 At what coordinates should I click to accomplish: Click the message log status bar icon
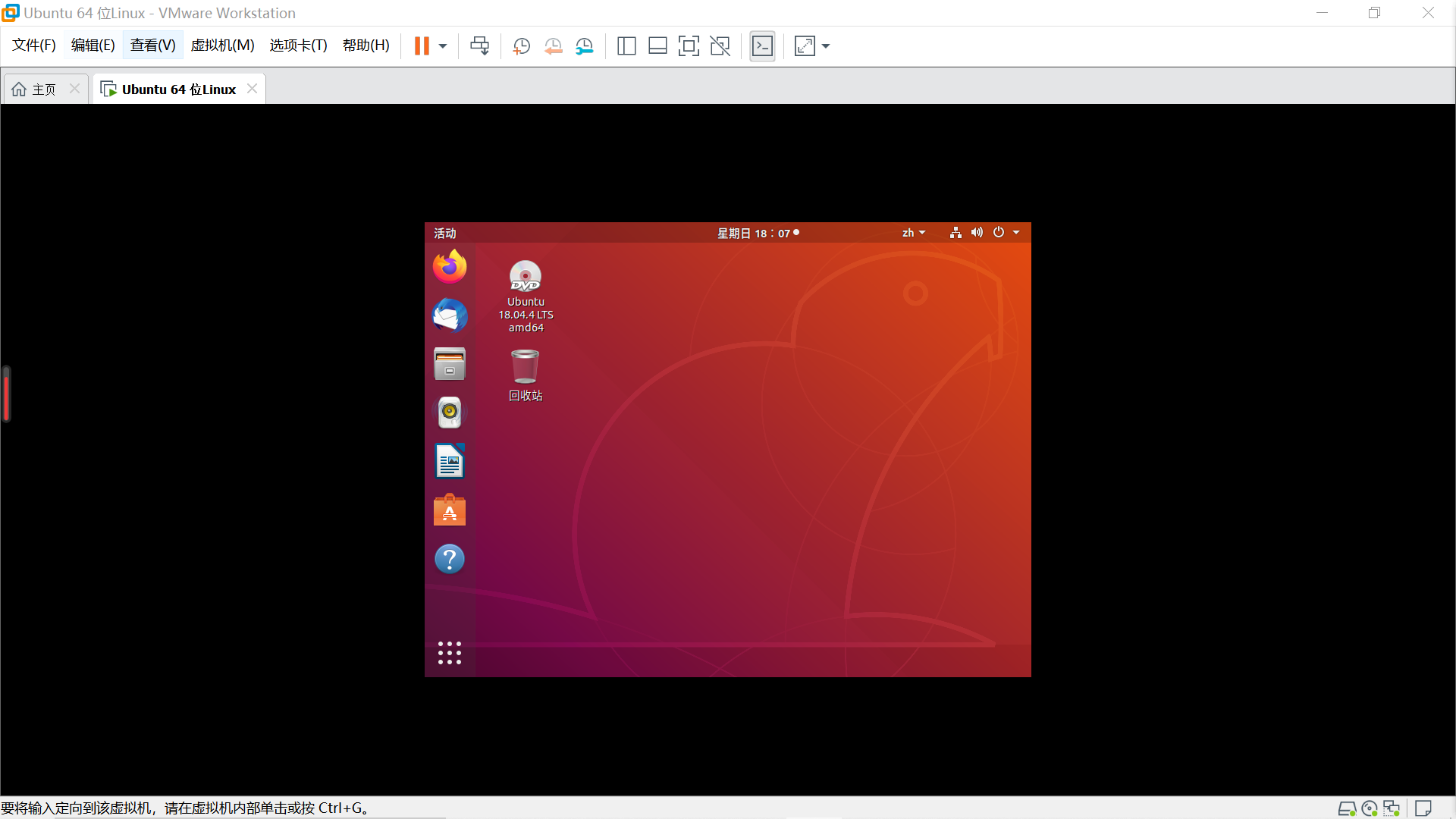click(1423, 808)
